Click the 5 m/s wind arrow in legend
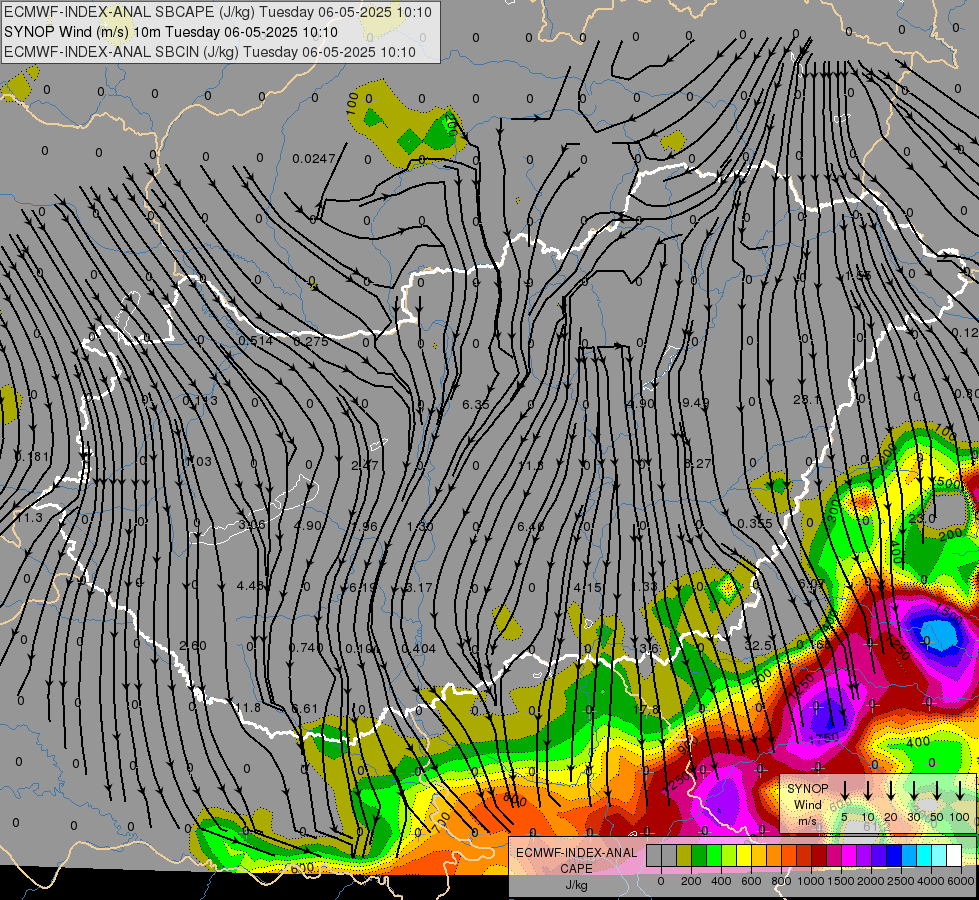Screen dimensions: 979x900 point(844,791)
